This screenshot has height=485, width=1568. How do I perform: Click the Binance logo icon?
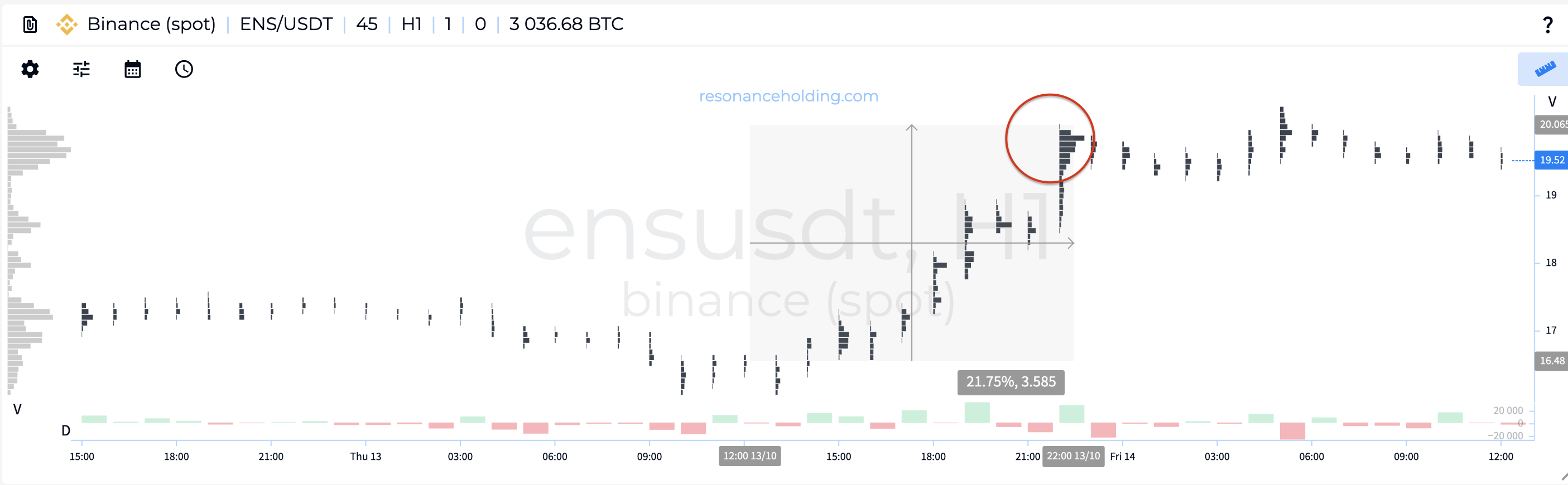(66, 25)
